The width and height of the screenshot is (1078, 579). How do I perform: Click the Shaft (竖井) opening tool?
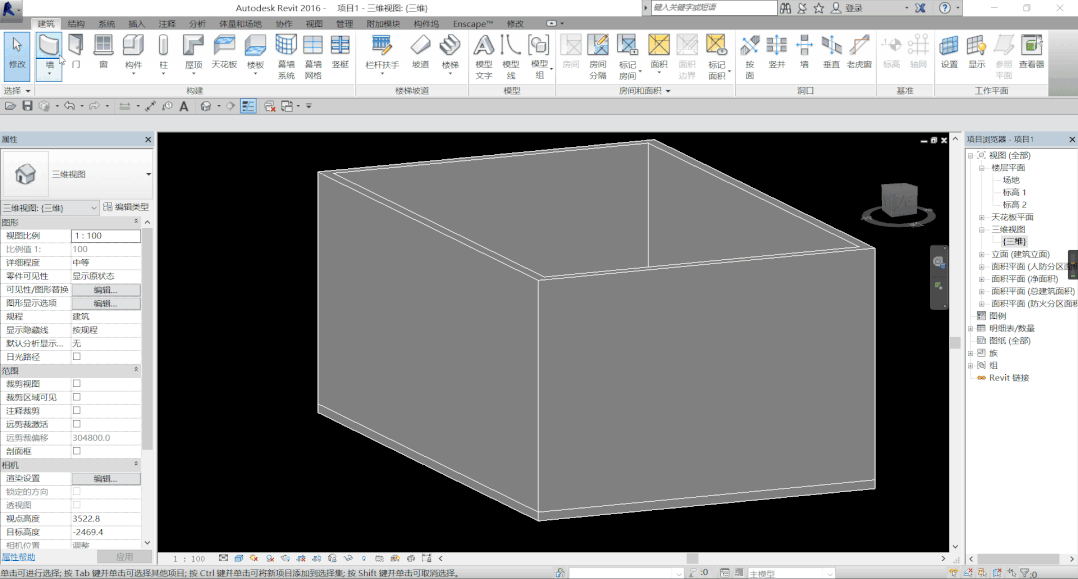pos(776,52)
